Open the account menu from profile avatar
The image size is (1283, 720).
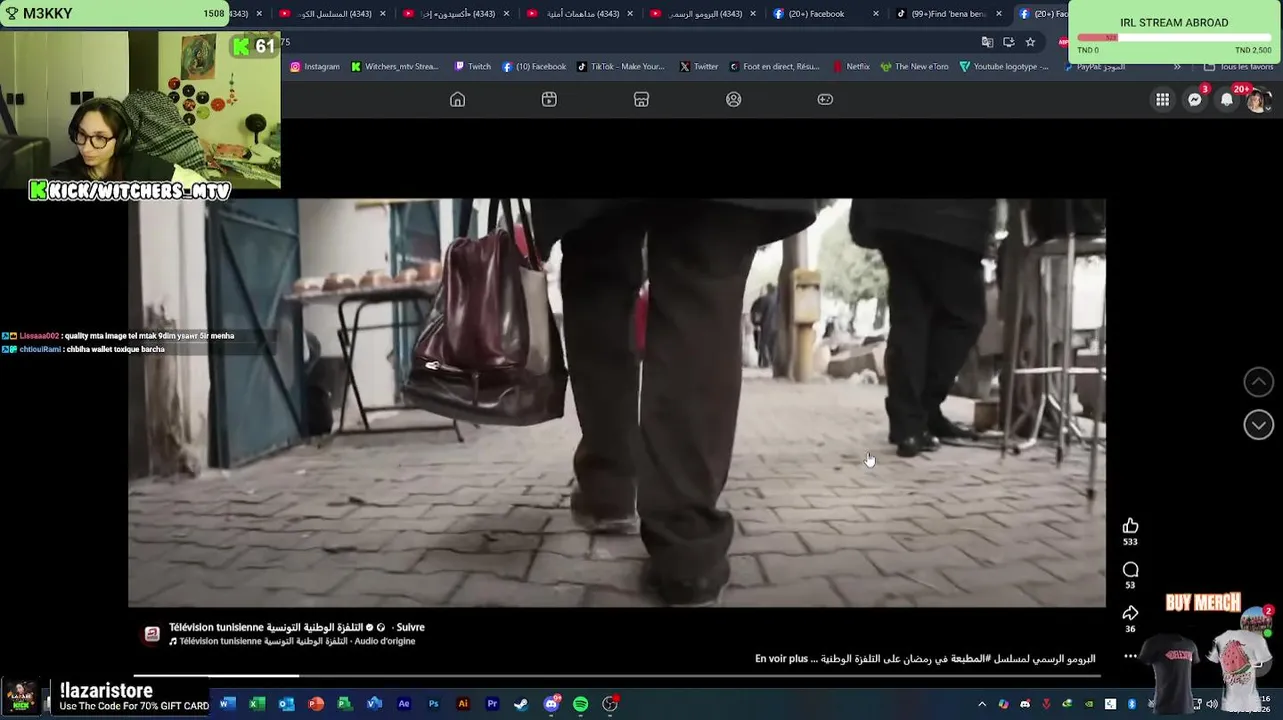[x=1258, y=99]
